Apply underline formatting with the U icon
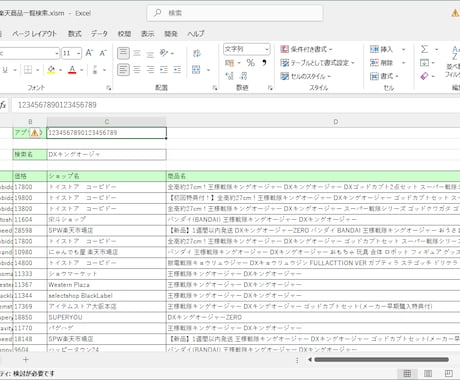Screen dimensions: 460x380 pyautogui.click(x=5, y=70)
